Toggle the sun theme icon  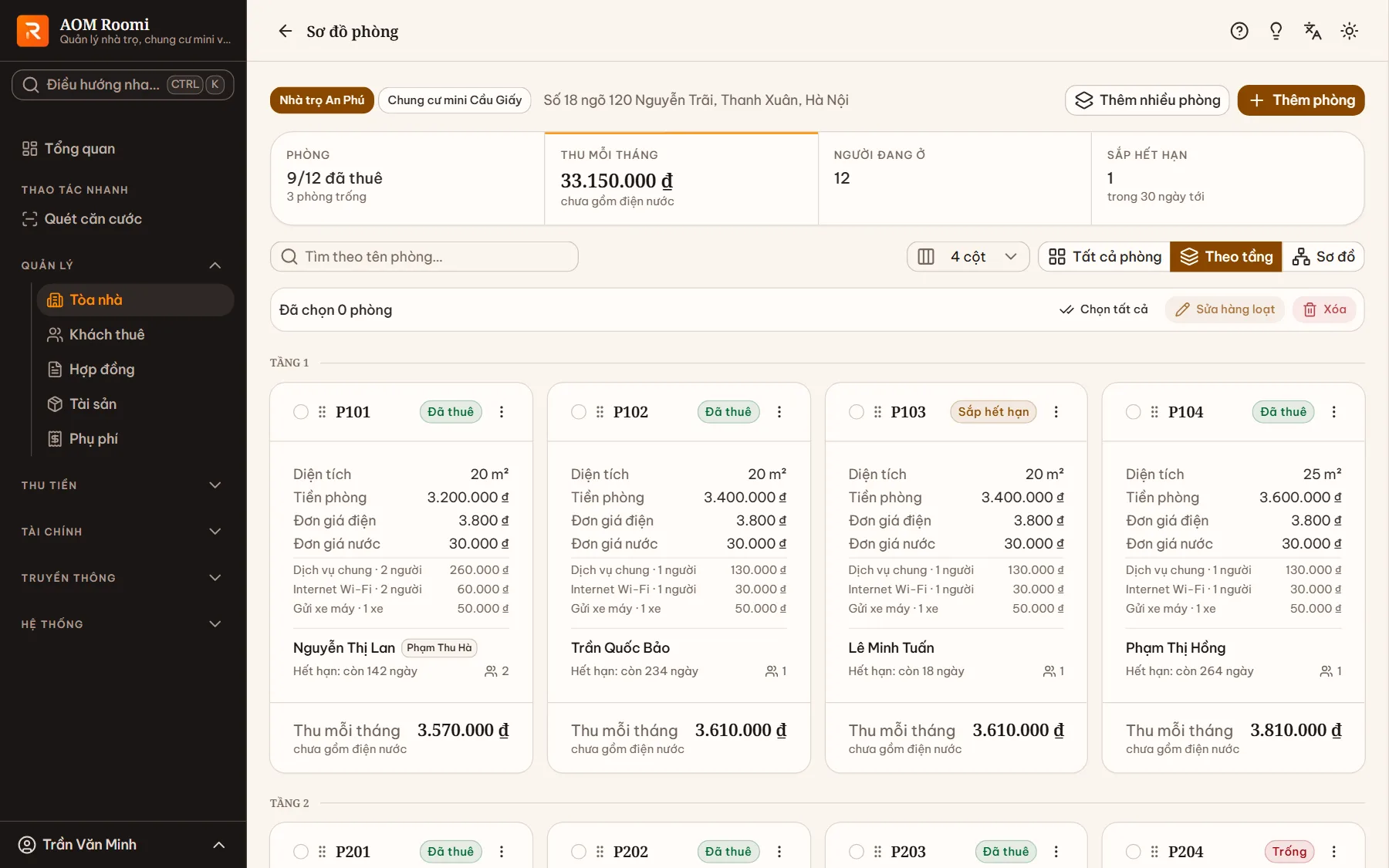(x=1350, y=31)
